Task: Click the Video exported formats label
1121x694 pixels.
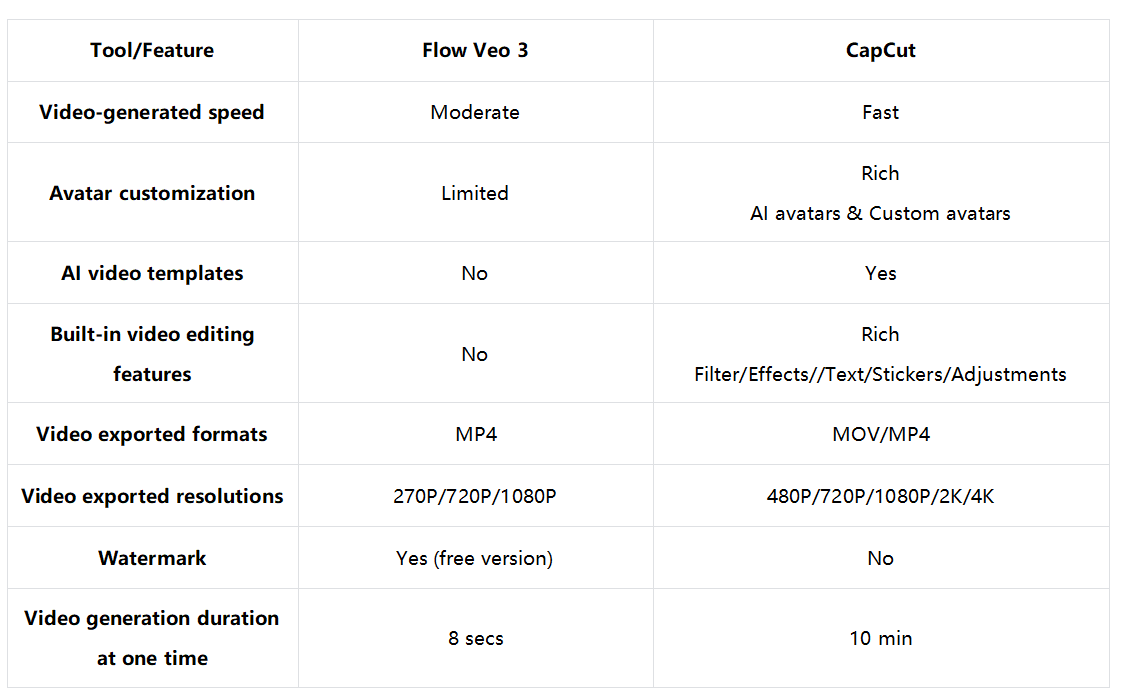Action: click(152, 434)
